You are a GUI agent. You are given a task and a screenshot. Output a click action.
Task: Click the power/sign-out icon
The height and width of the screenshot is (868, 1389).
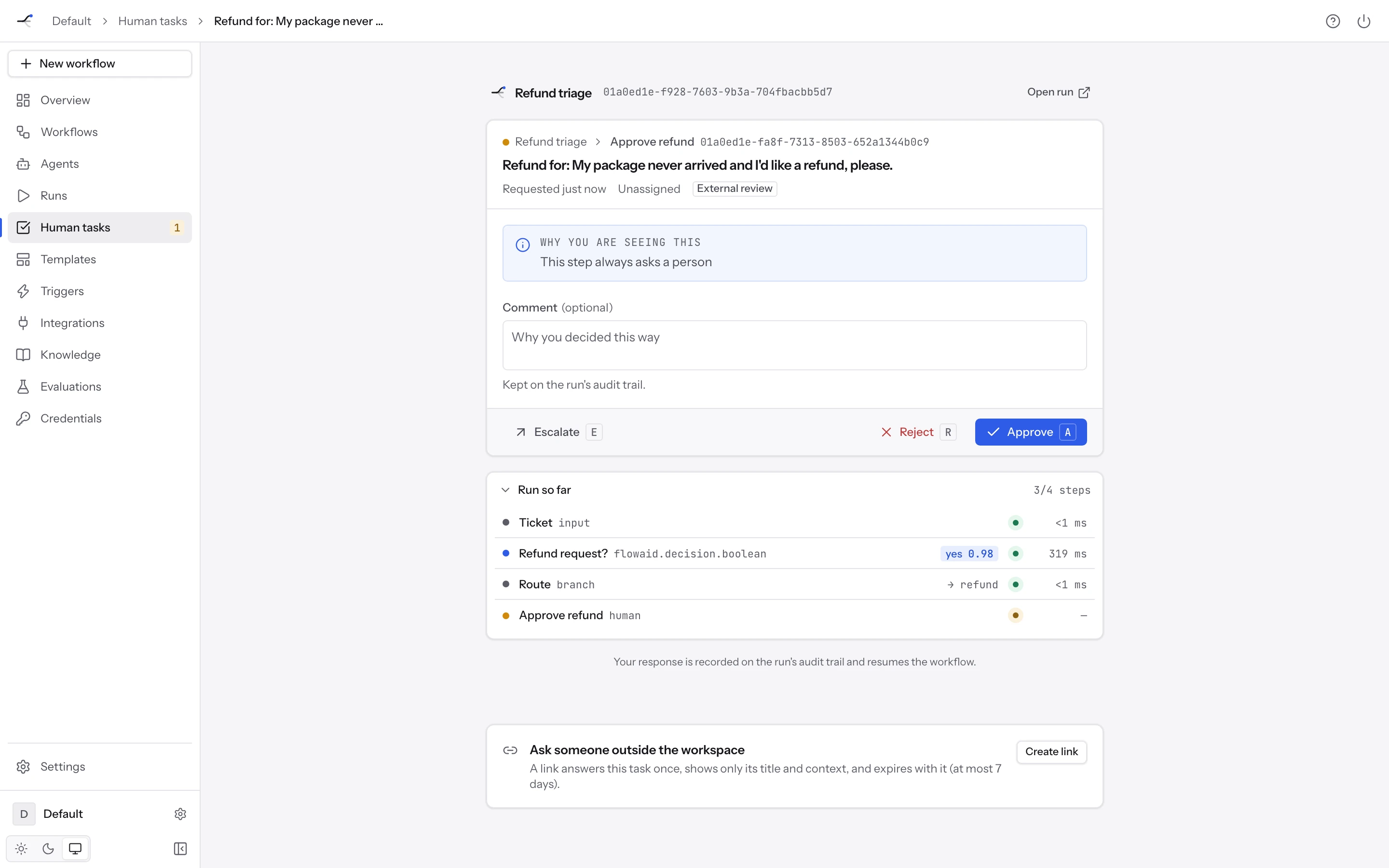[1363, 21]
